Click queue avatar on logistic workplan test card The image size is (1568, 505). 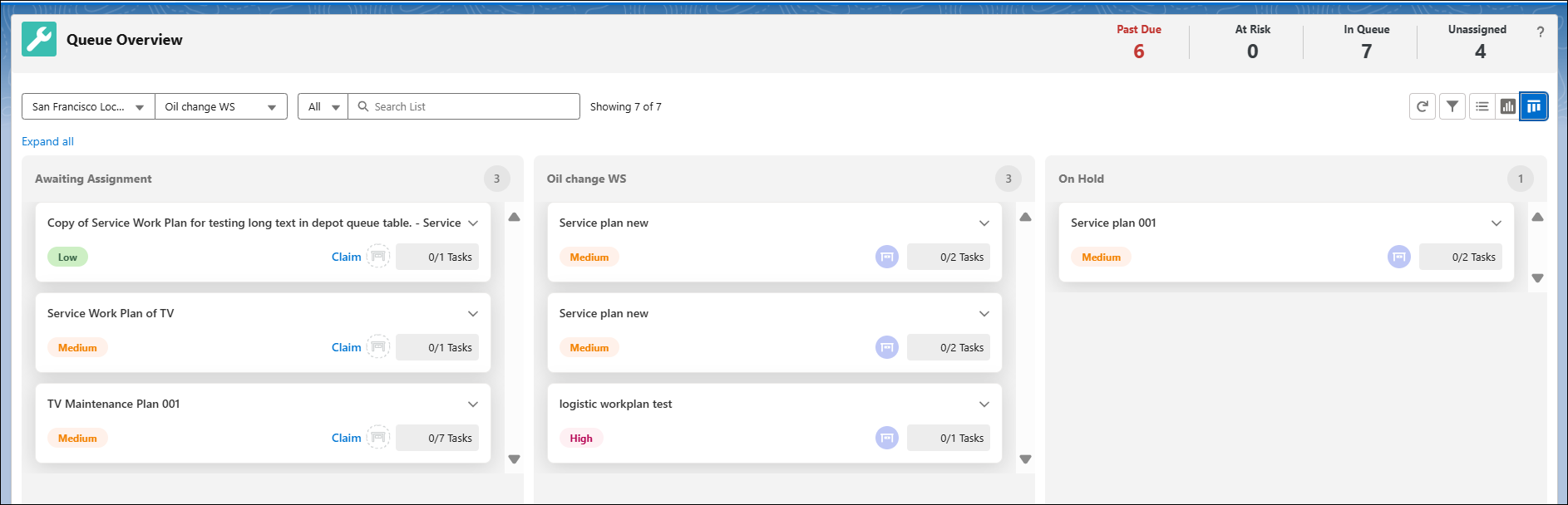(x=887, y=438)
